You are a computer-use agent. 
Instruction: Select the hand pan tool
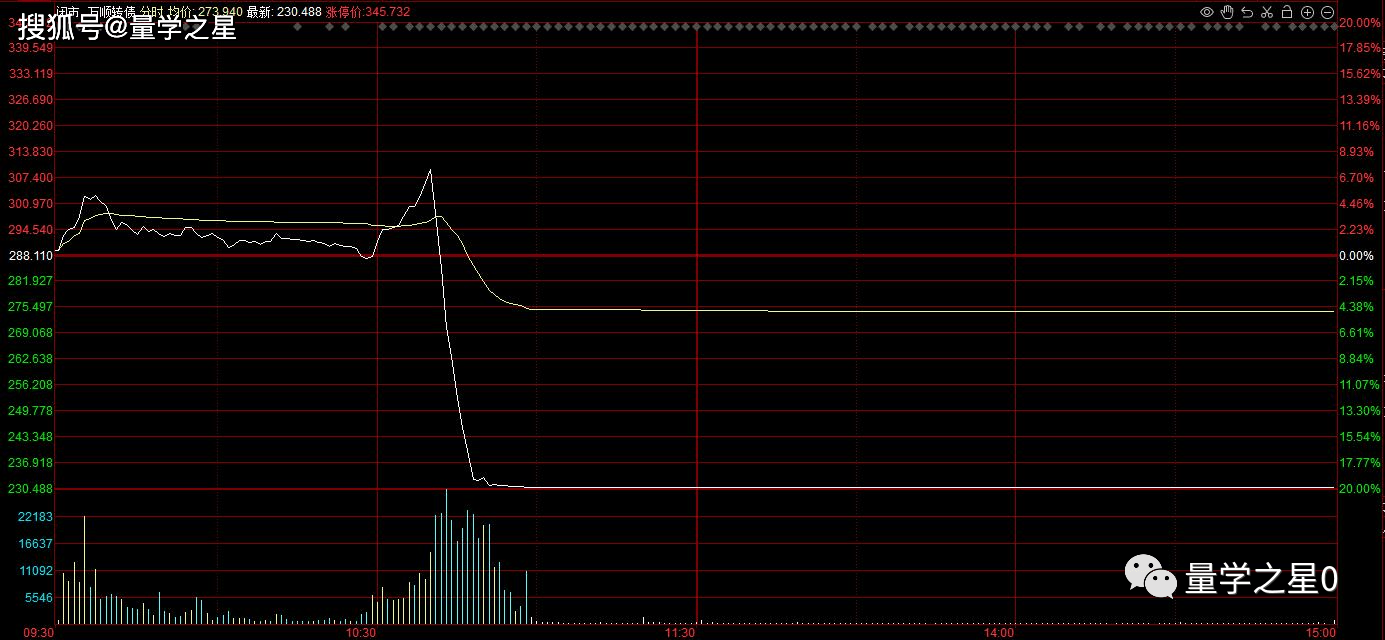[x=1227, y=12]
